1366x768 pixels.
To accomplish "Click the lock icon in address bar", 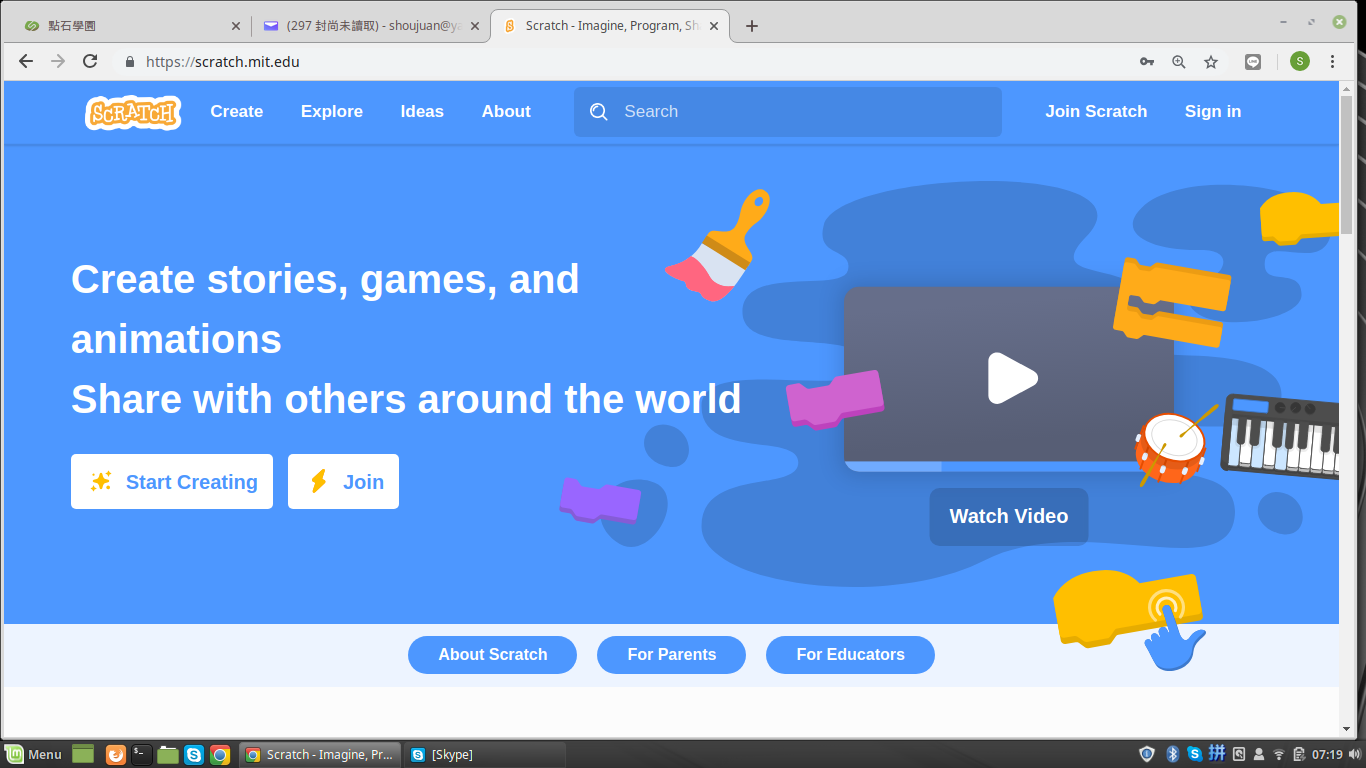I will point(129,62).
